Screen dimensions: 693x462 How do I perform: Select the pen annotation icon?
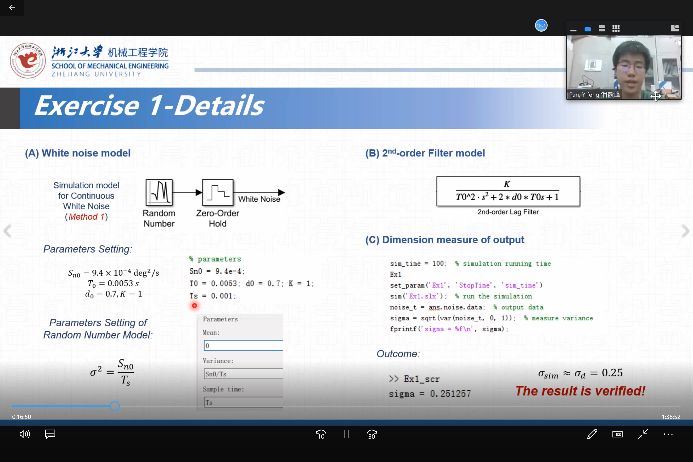[x=592, y=434]
